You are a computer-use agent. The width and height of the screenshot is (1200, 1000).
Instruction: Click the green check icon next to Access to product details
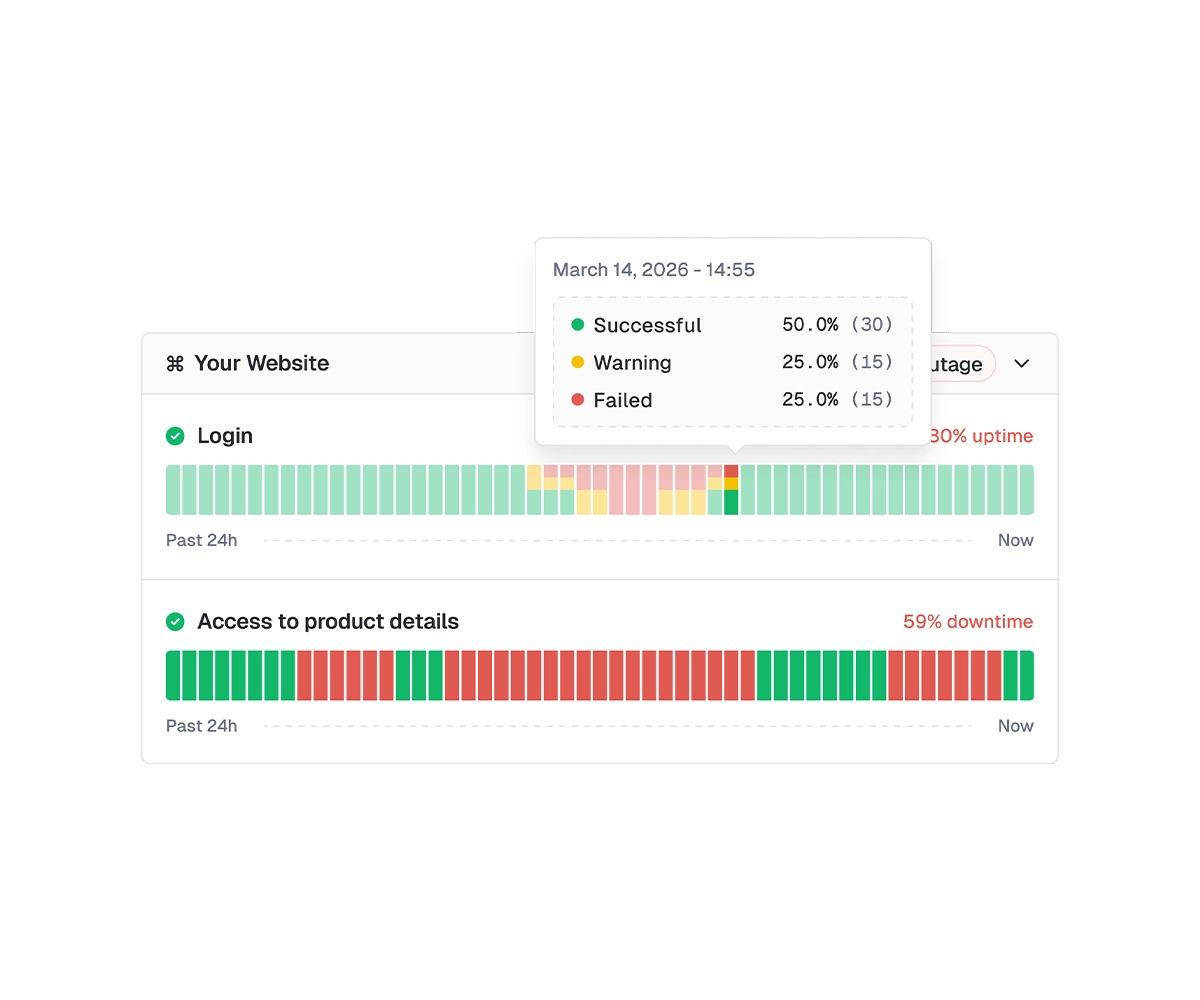click(175, 622)
